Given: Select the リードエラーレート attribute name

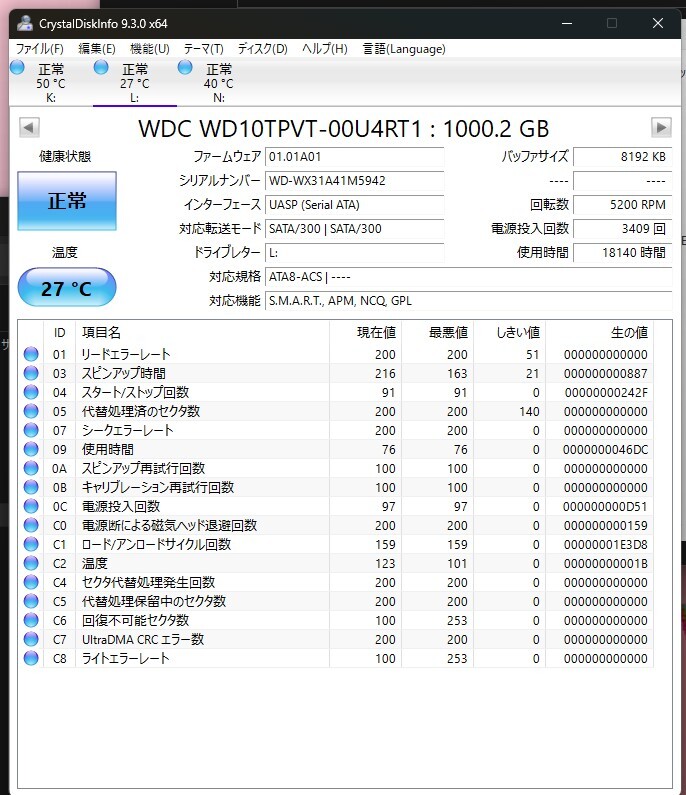Looking at the screenshot, I should [x=126, y=354].
